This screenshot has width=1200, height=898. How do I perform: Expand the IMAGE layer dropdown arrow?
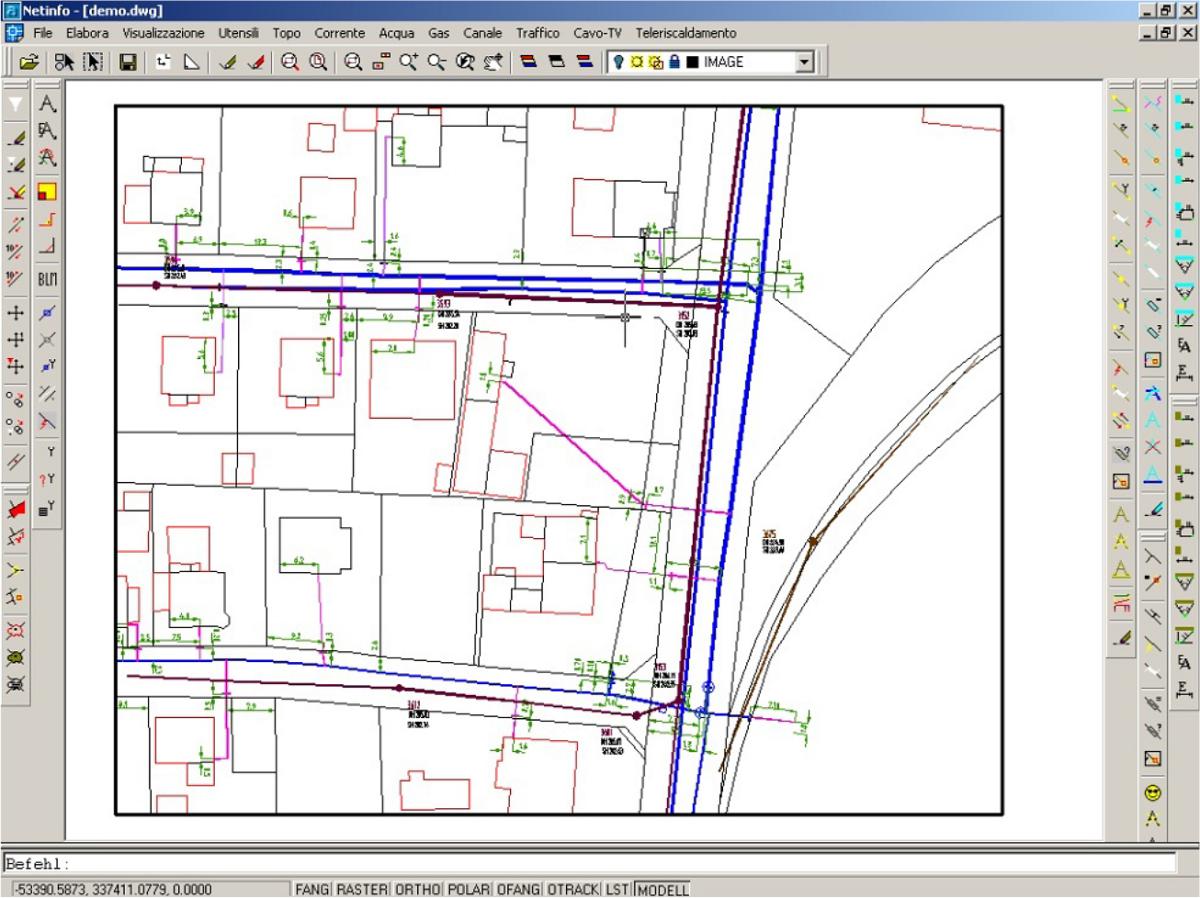pyautogui.click(x=804, y=62)
